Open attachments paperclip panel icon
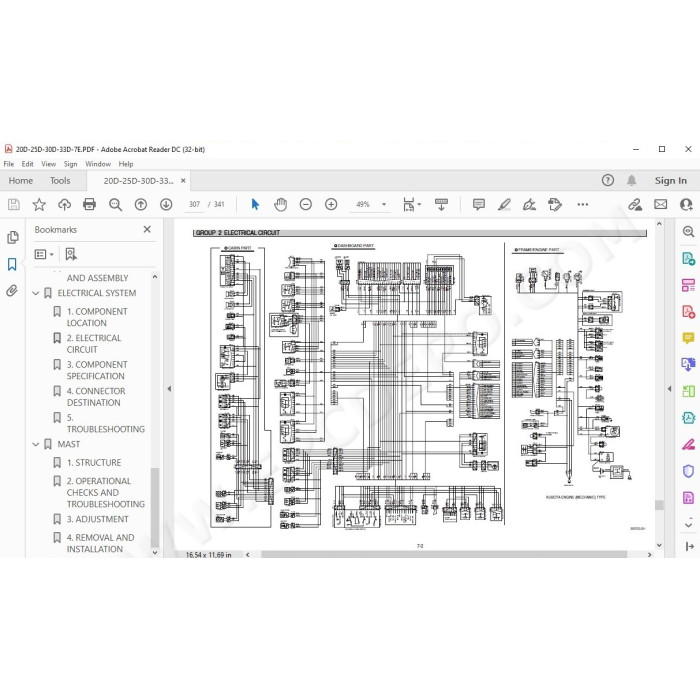Screen dimensions: 700x700 (x=12, y=291)
